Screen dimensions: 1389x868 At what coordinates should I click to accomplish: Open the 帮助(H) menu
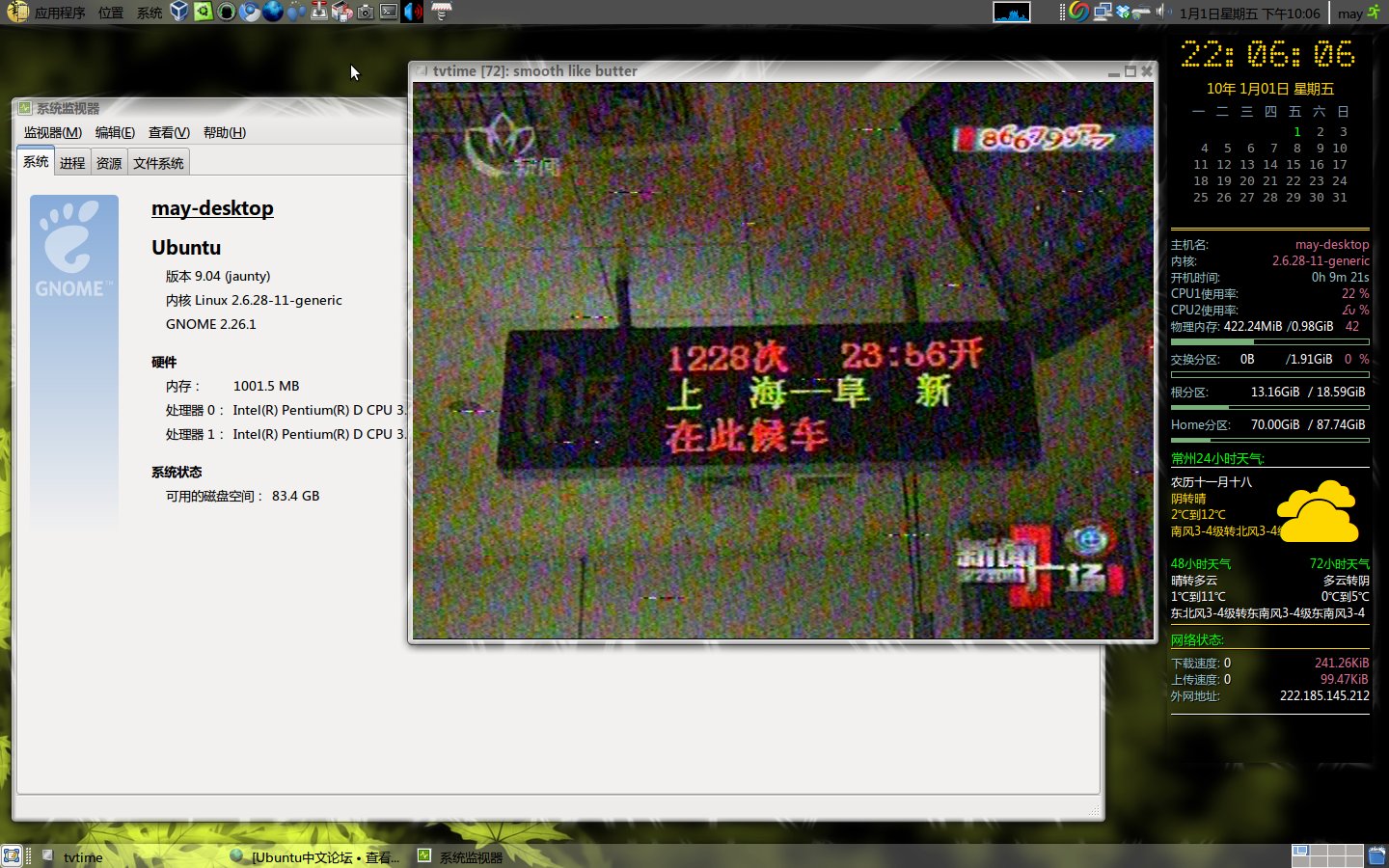click(x=225, y=133)
